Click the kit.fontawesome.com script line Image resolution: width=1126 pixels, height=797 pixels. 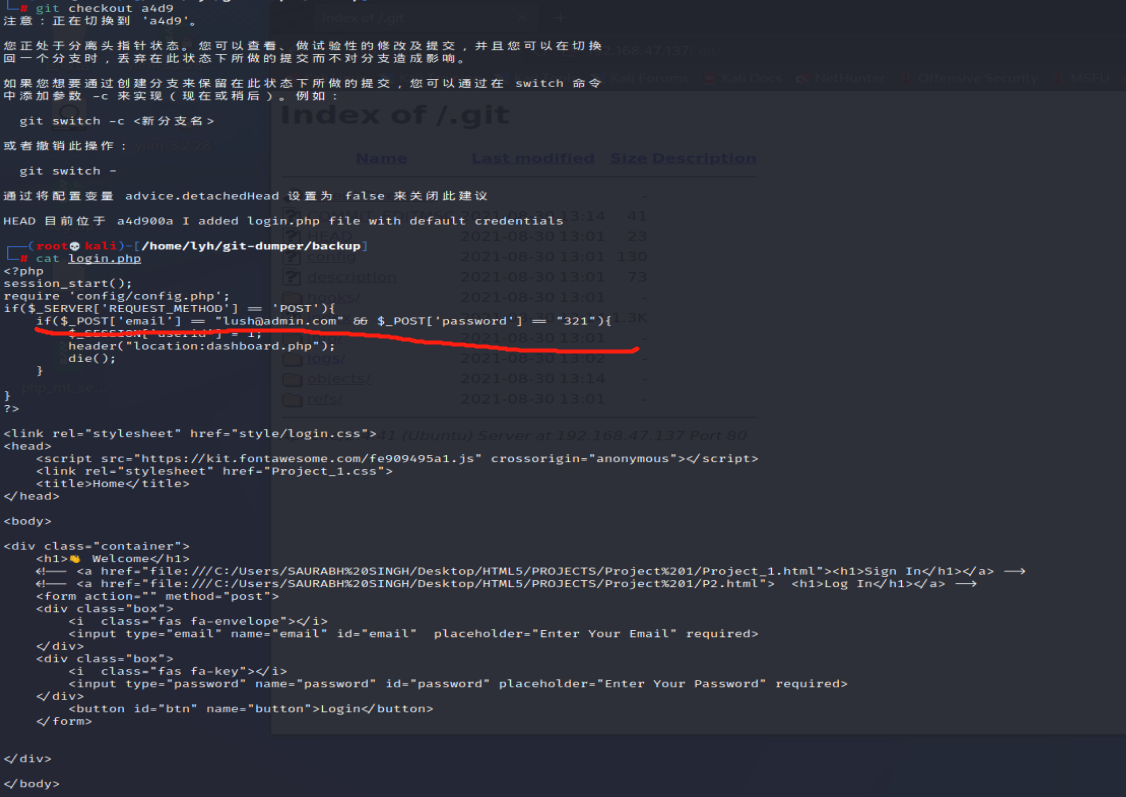397,458
